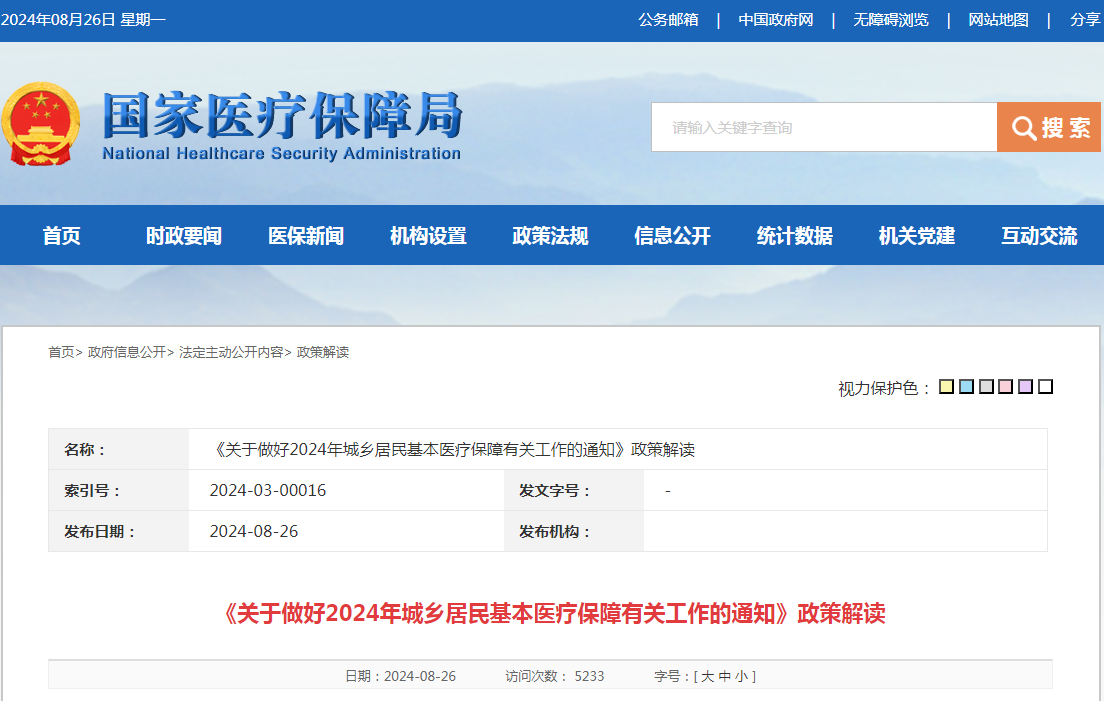Open 信息公开 in the main navigation
Screen dimensions: 1104x701
coord(672,236)
